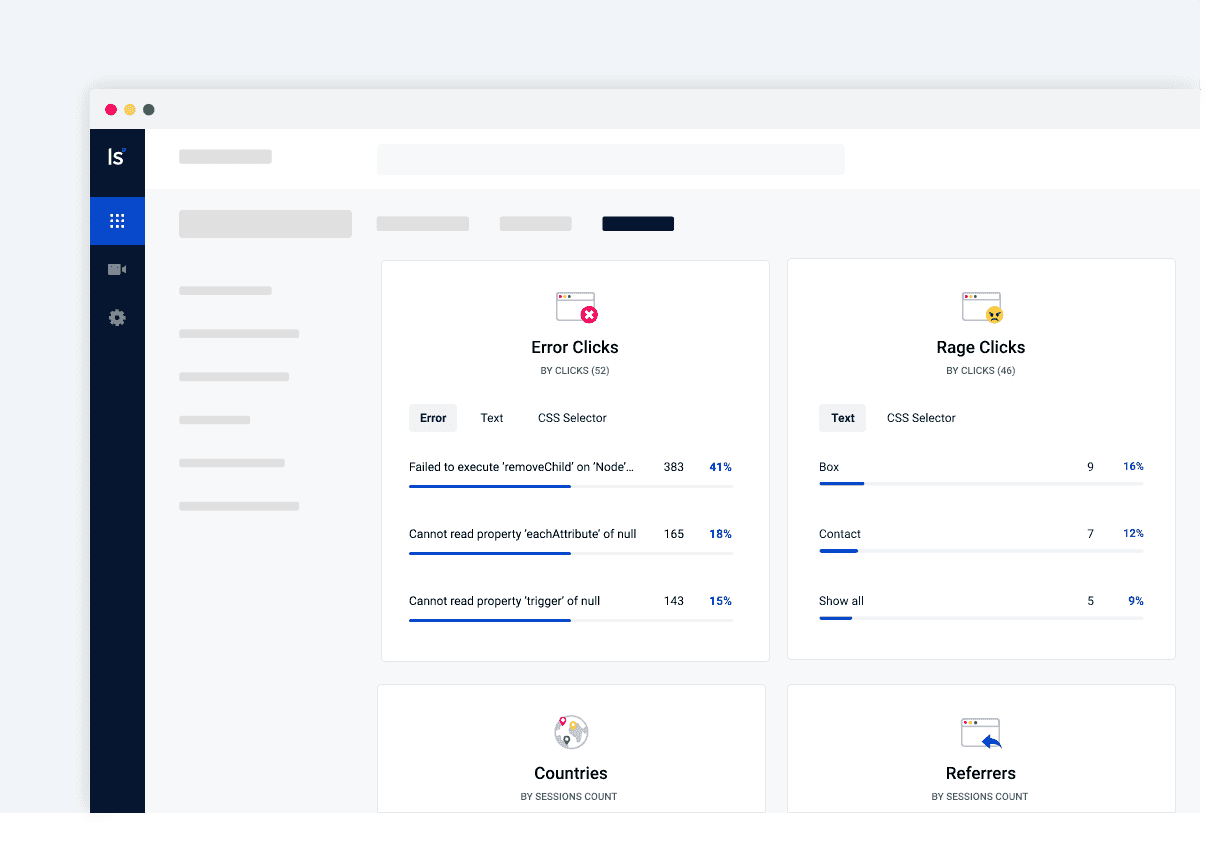Screen dimensions: 1231x843
Task: Click 'Failed to execute removeChild on Node' row
Action: (x=571, y=474)
